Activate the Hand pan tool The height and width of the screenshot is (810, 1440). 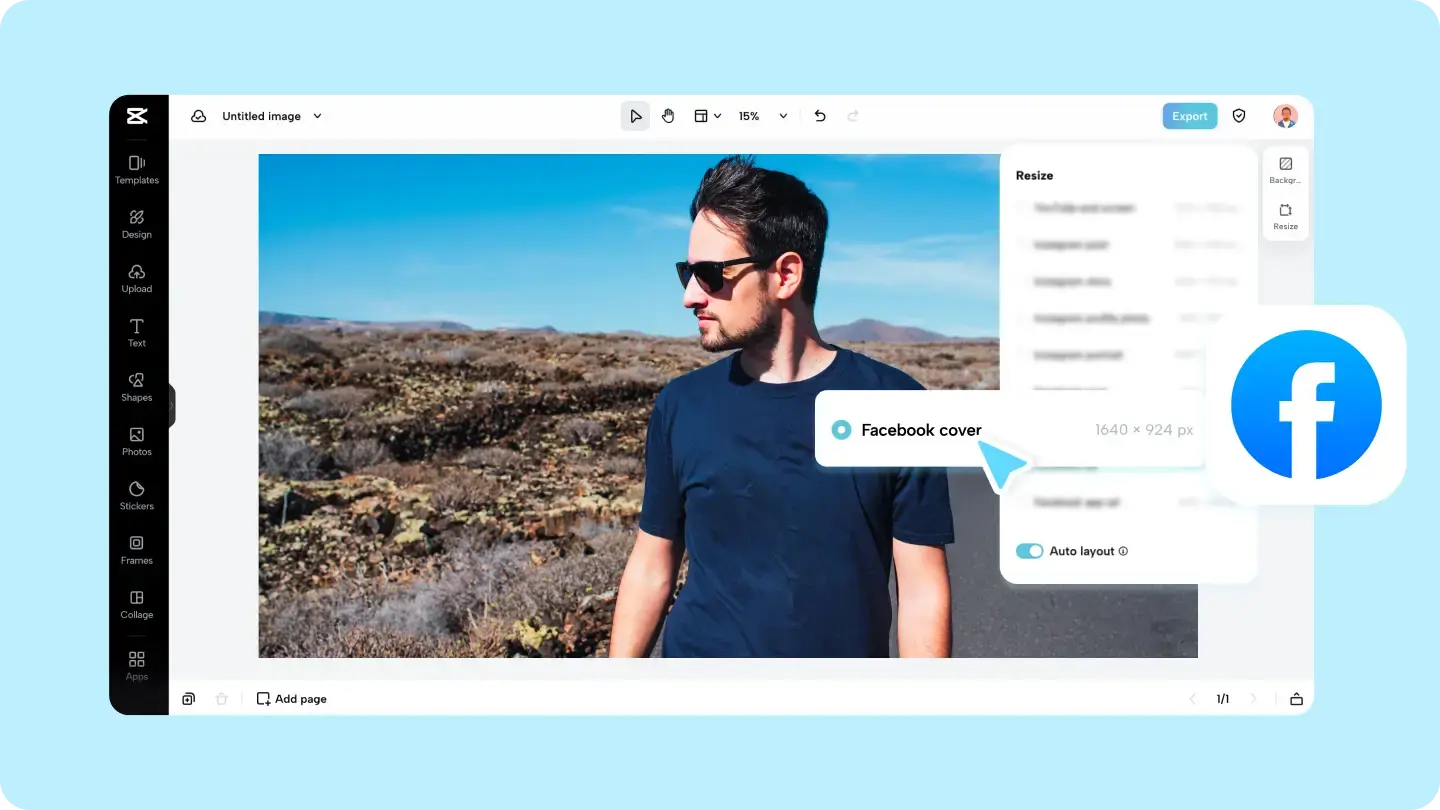tap(668, 116)
